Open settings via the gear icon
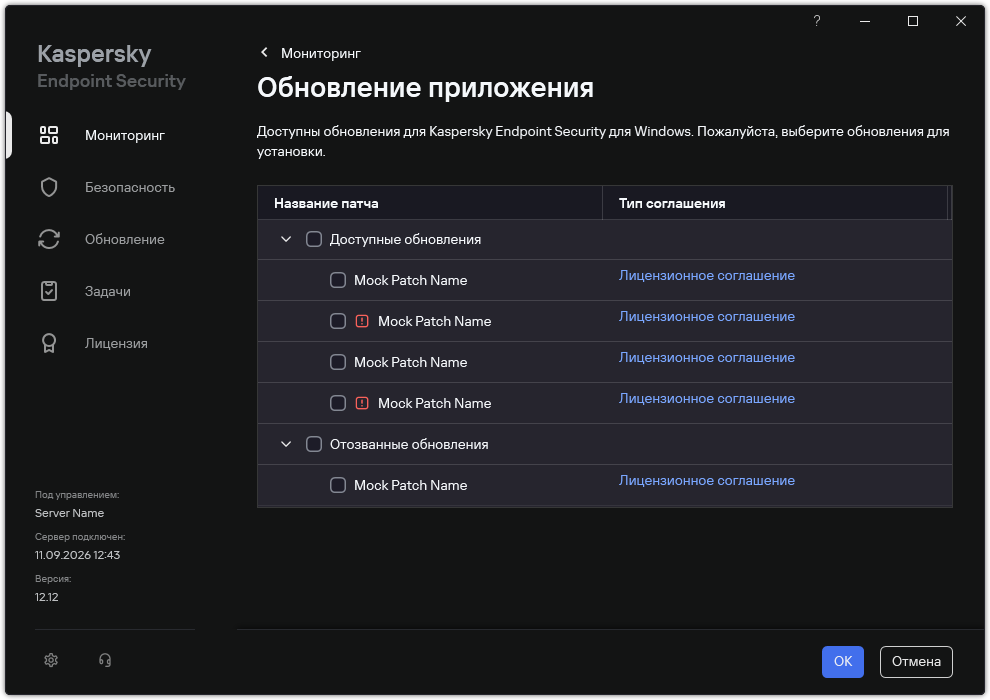Screen dimensions: 990x700 pyautogui.click(x=51, y=660)
